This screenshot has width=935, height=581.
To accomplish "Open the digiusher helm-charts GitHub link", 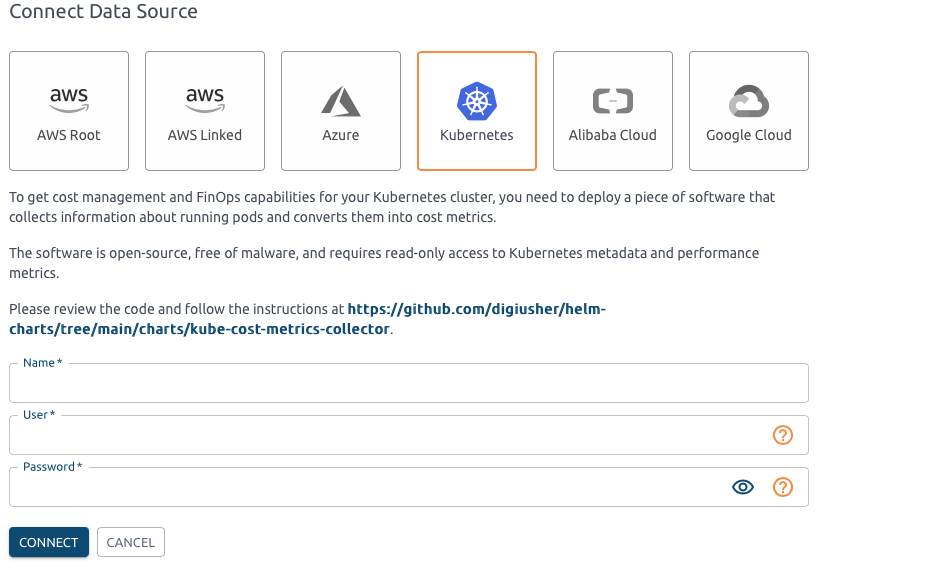I will 476,310.
